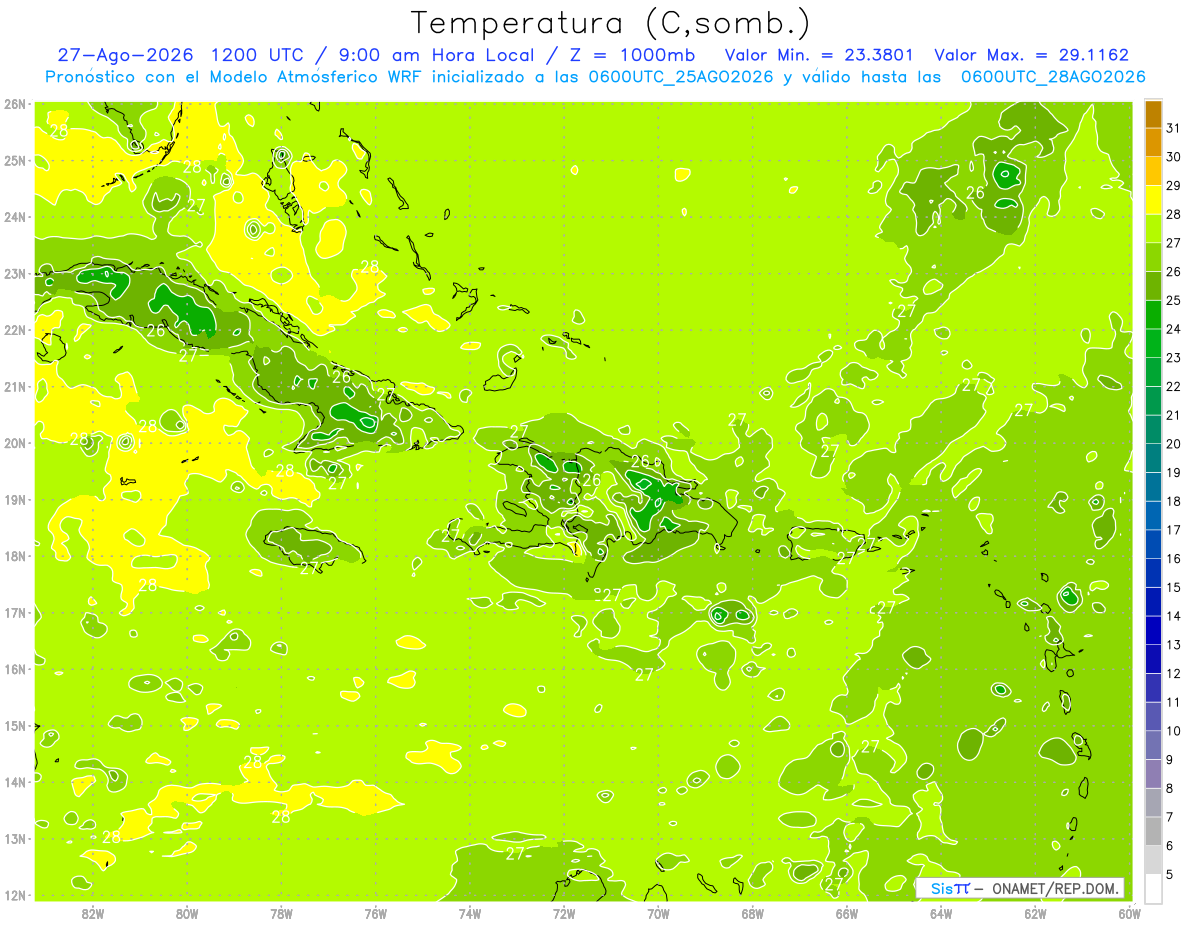1200x927 pixels.
Task: Click the number 5 on the color legend
Action: [1170, 875]
